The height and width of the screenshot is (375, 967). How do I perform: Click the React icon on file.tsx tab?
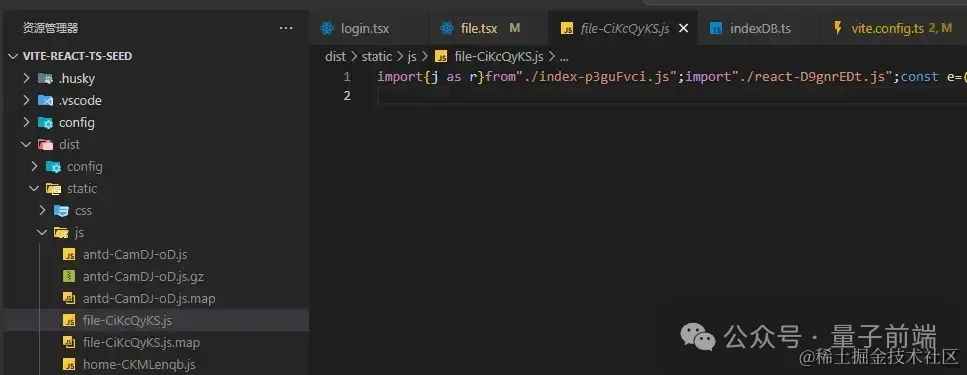point(446,28)
